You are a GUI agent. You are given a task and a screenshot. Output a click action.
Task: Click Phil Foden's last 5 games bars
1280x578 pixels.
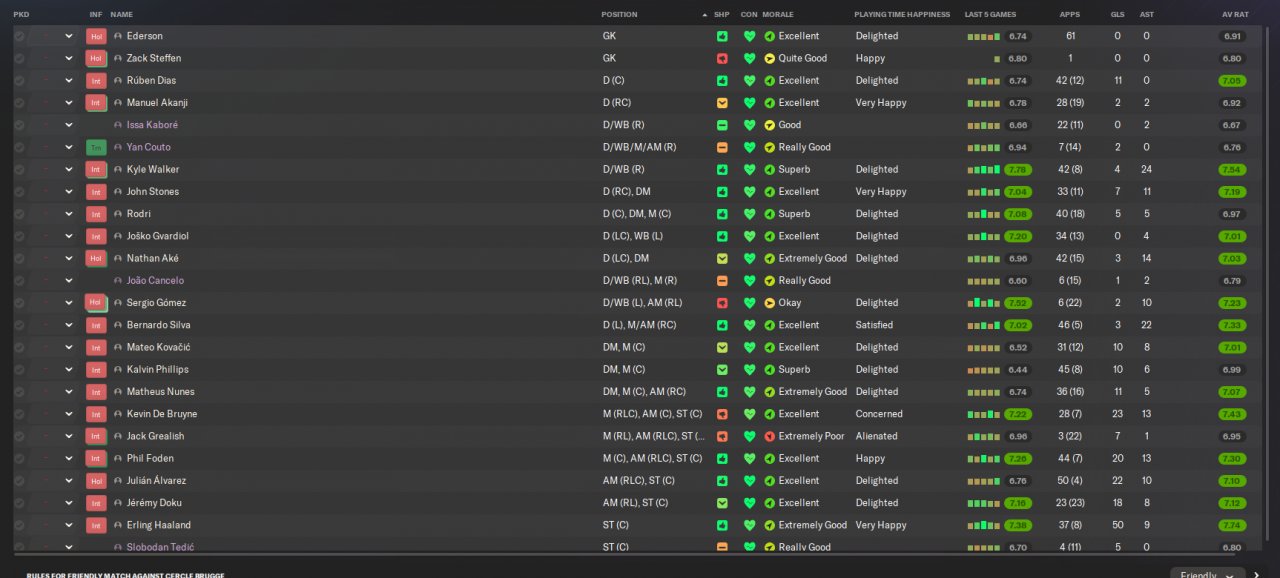click(983, 458)
